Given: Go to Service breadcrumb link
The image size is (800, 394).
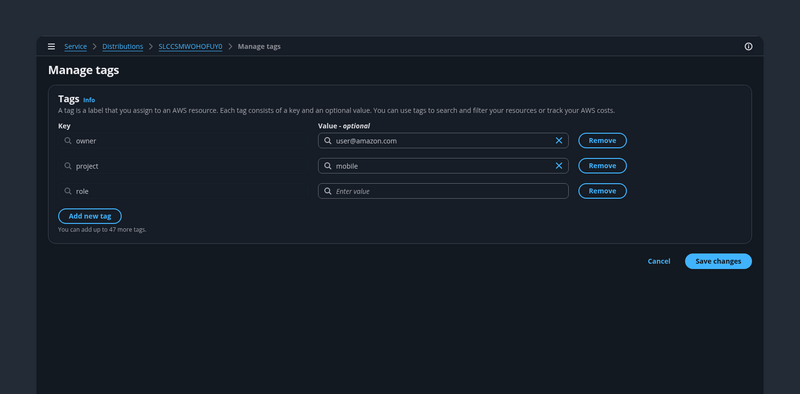Looking at the screenshot, I should coord(76,46).
